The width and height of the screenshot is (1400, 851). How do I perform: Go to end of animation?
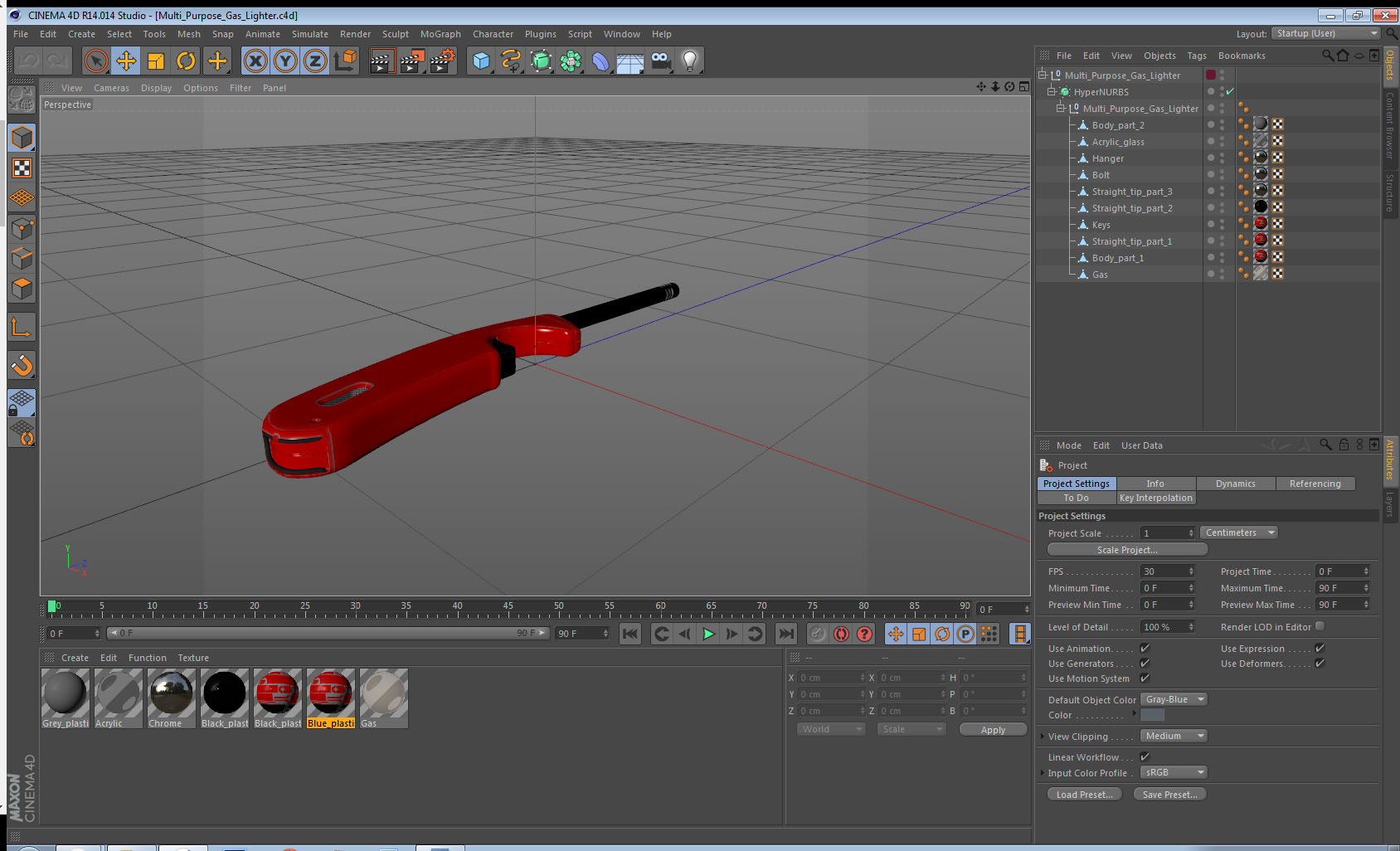785,635
